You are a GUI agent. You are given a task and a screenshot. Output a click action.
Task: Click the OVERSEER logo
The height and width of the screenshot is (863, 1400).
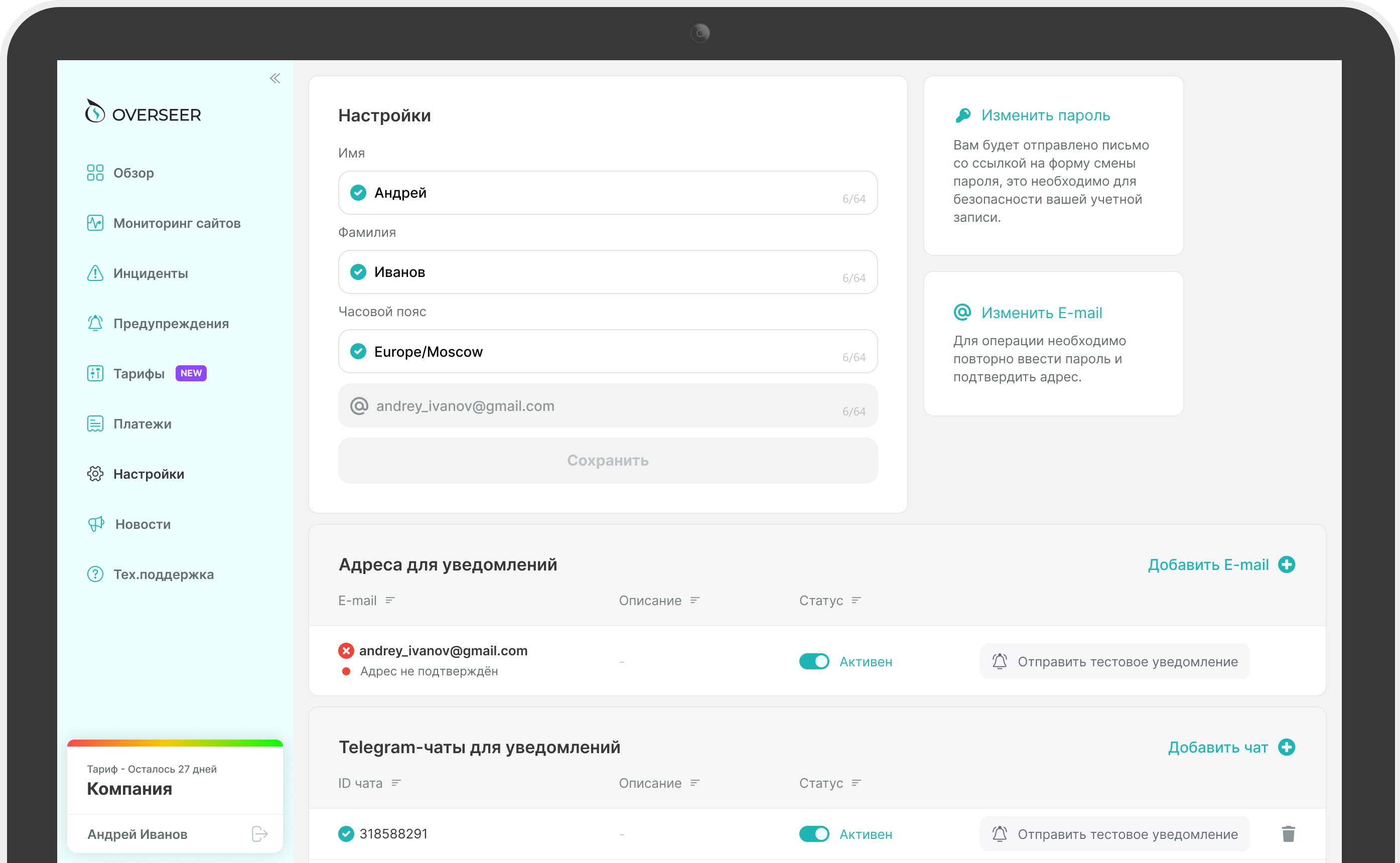[x=143, y=112]
